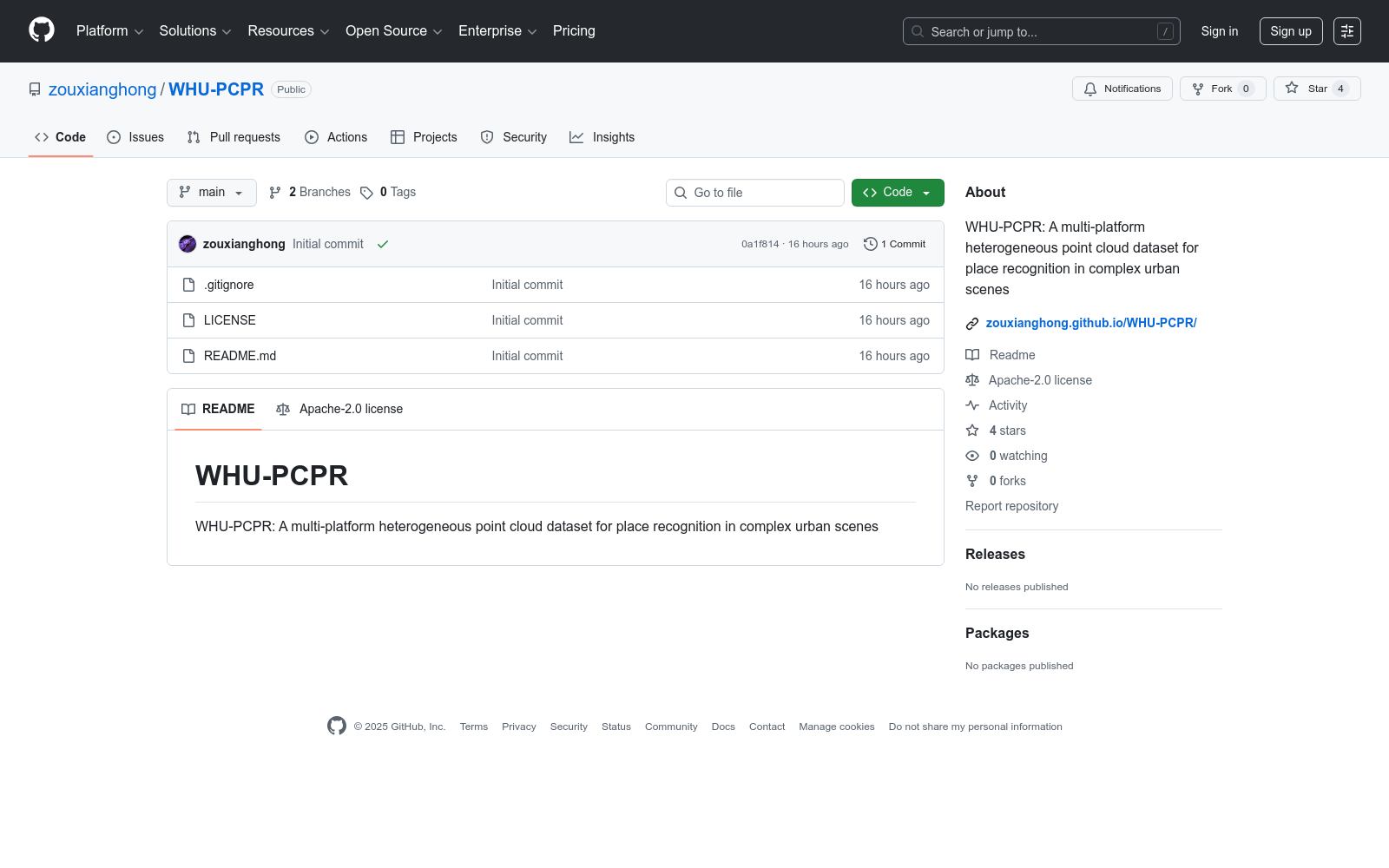This screenshot has height=868, width=1389.
Task: Open the Pricing page
Action: pos(574,31)
